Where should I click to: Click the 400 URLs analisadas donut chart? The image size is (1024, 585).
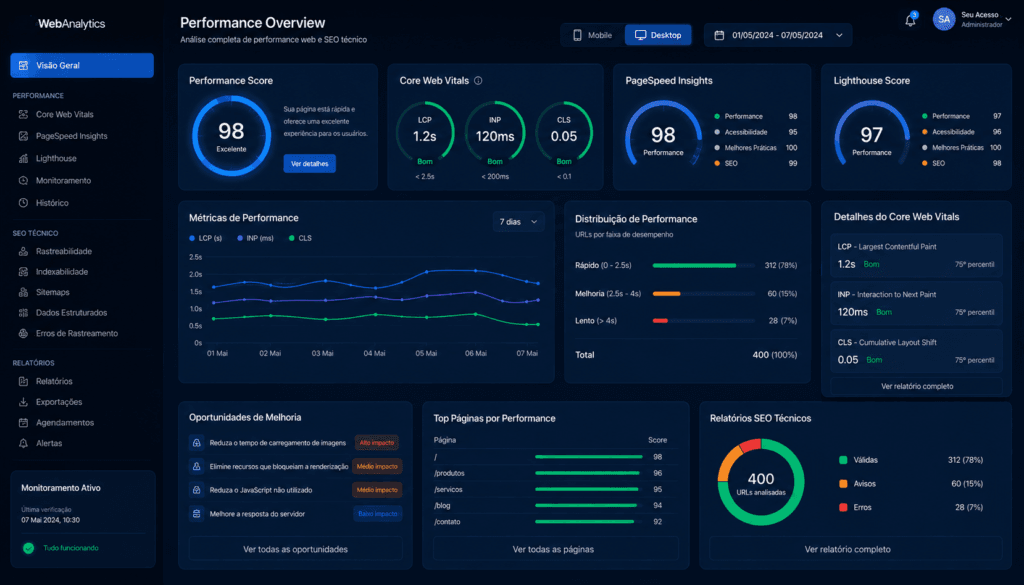[761, 482]
